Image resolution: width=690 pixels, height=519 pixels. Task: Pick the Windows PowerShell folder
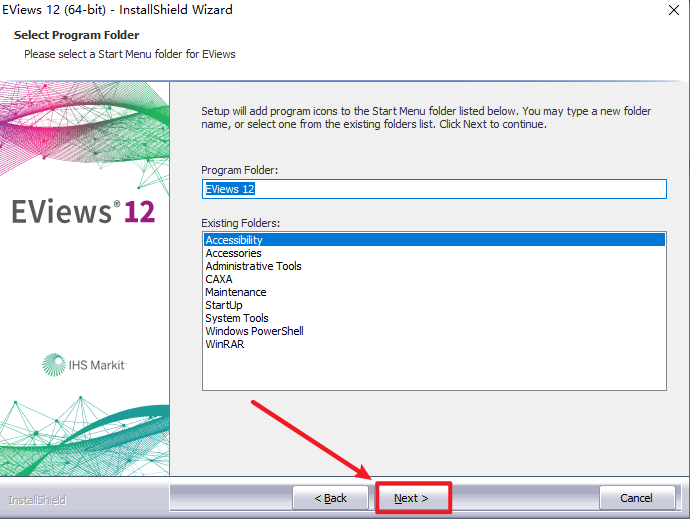[x=254, y=331]
